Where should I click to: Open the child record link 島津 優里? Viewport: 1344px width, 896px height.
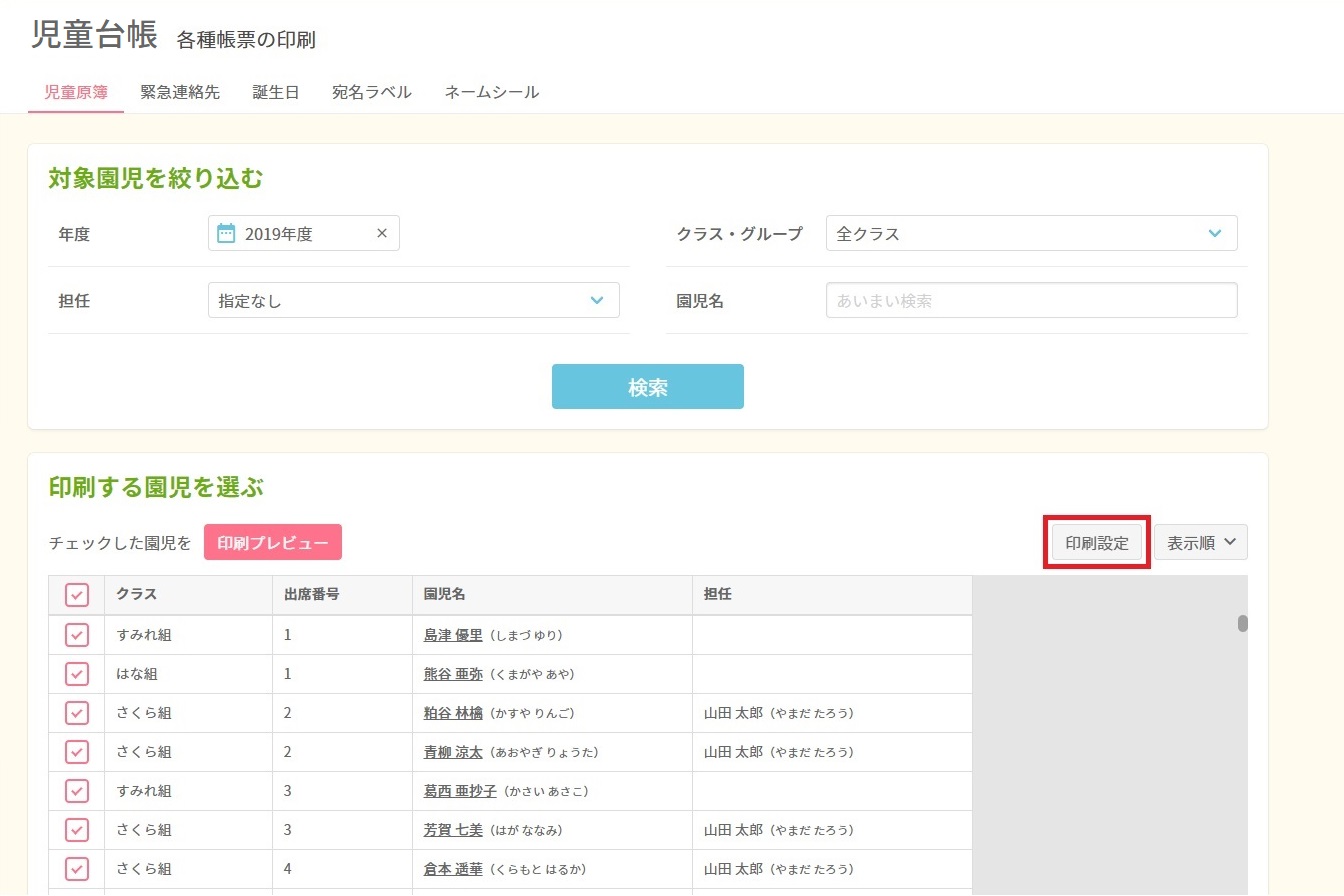click(453, 635)
